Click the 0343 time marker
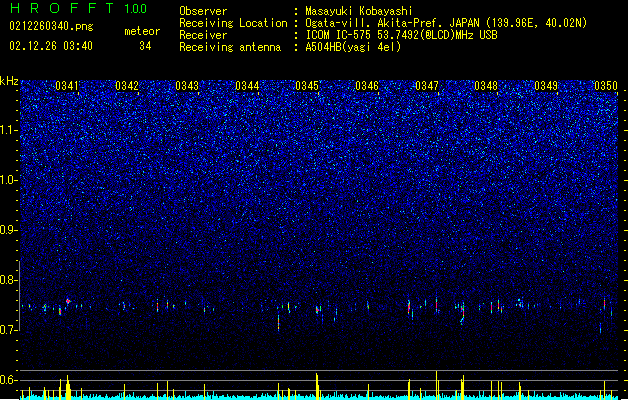The image size is (629, 400). coord(187,85)
